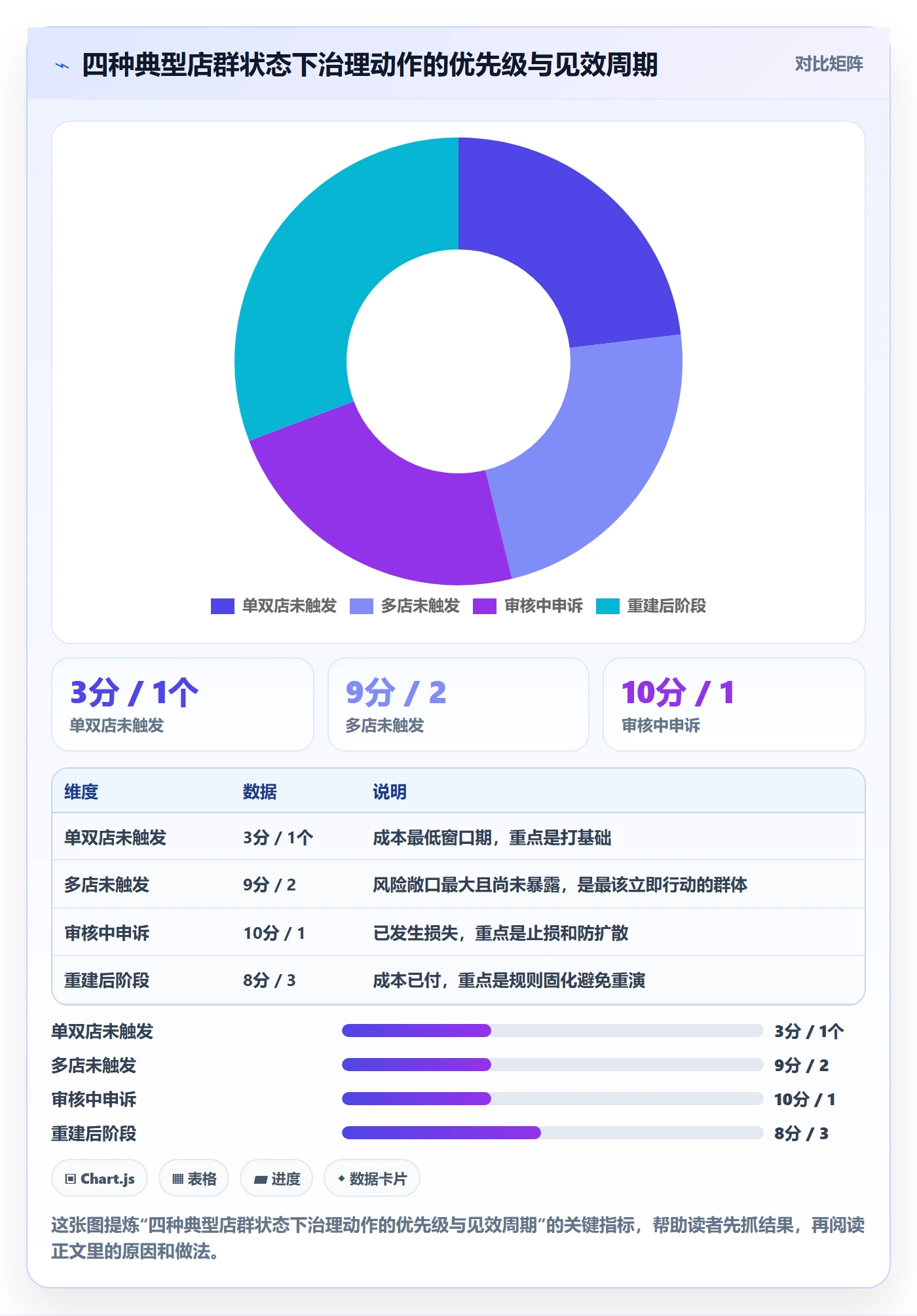
Task: Click 已发生损失，重点是止损和防扩散 description
Action: coord(500,933)
